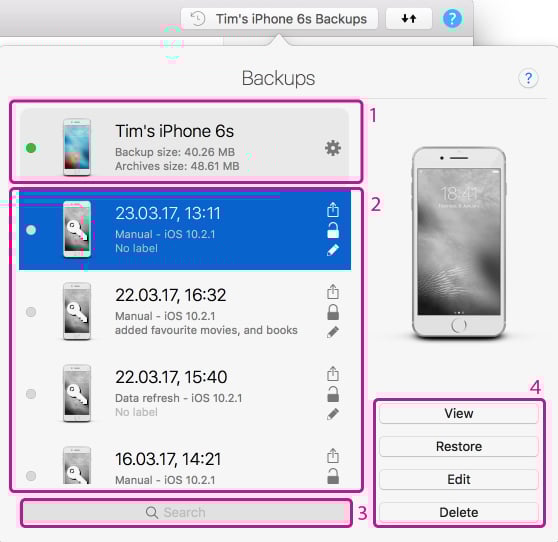Open settings gear for Tim's iPhone 6s
Image resolution: width=558 pixels, height=542 pixels.
333,148
